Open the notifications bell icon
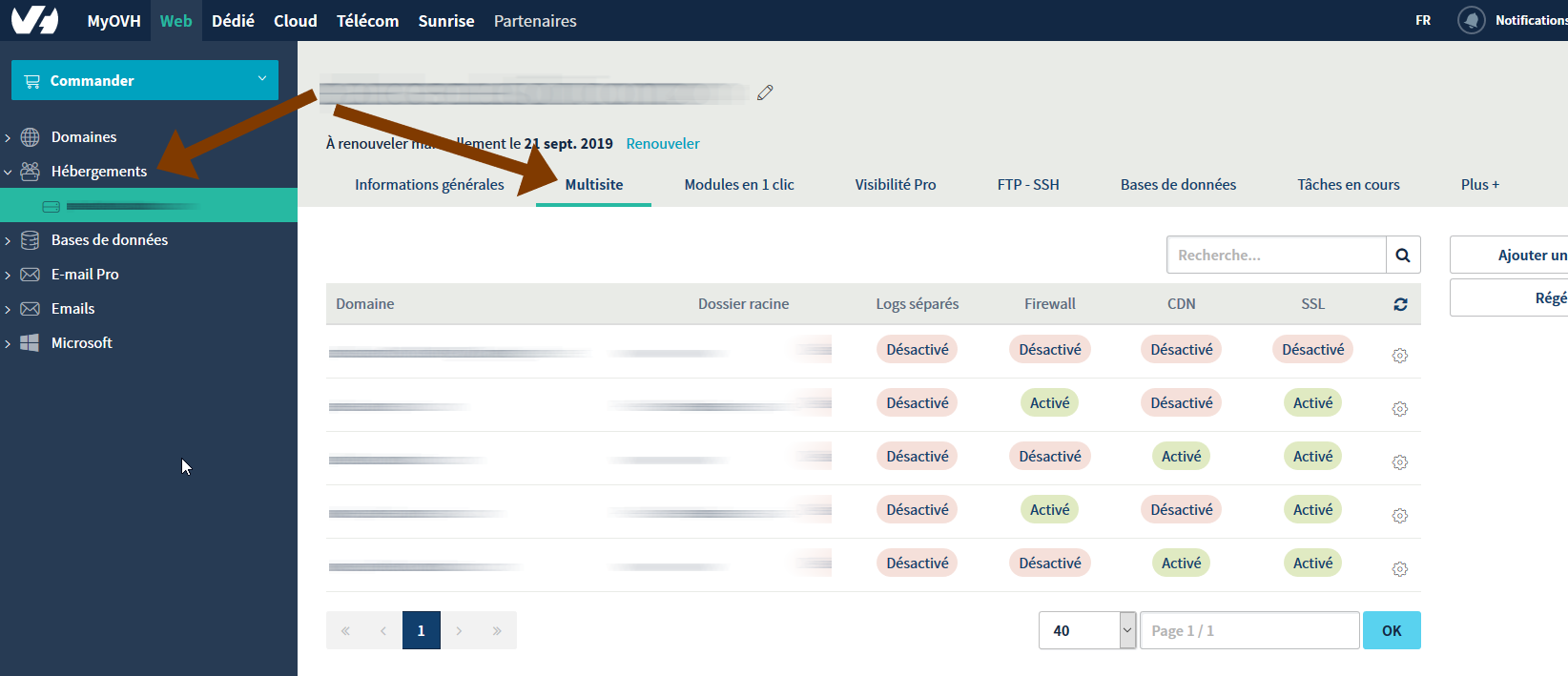This screenshot has height=676, width=1568. click(1472, 20)
